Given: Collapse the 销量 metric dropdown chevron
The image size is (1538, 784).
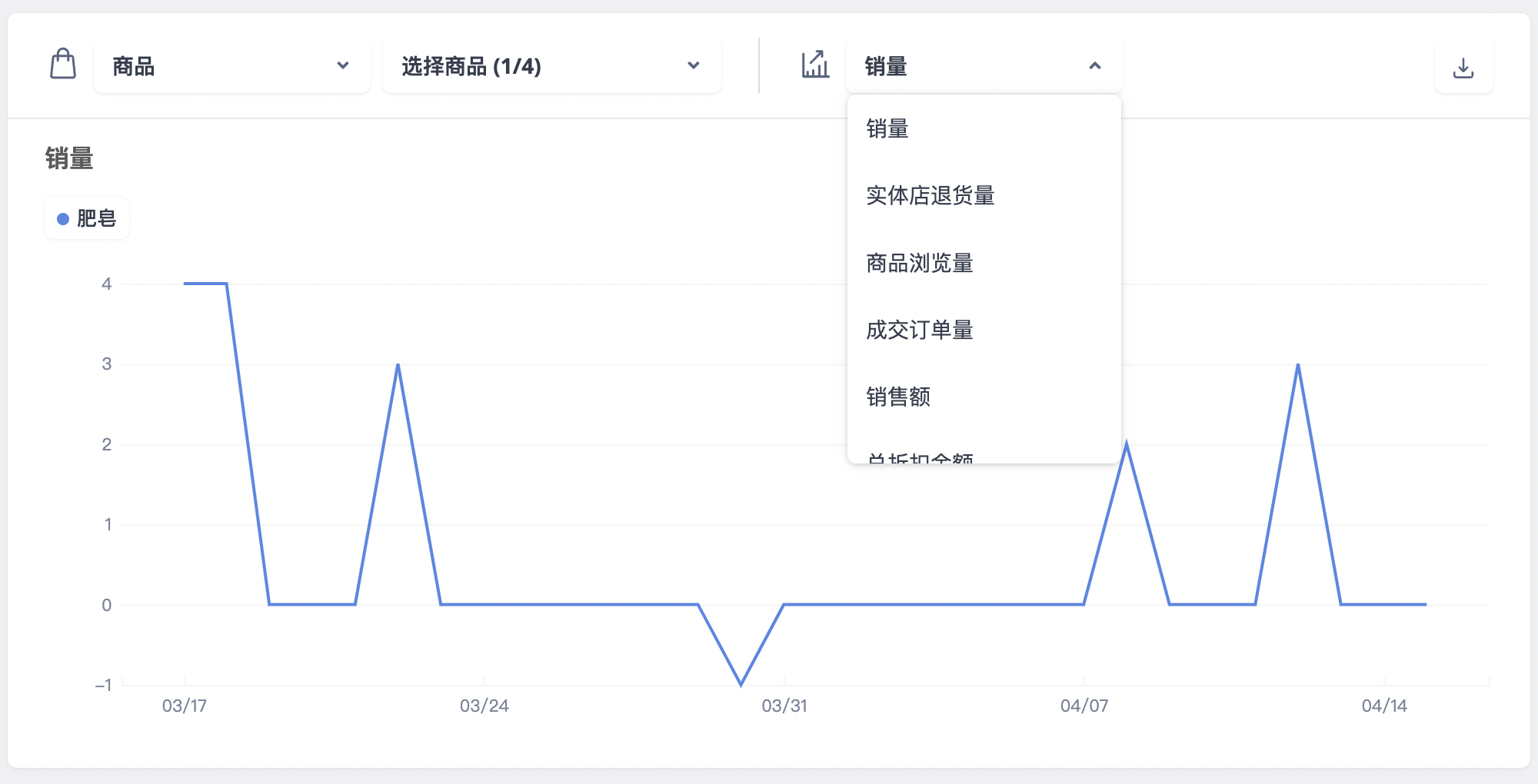Looking at the screenshot, I should (1095, 66).
